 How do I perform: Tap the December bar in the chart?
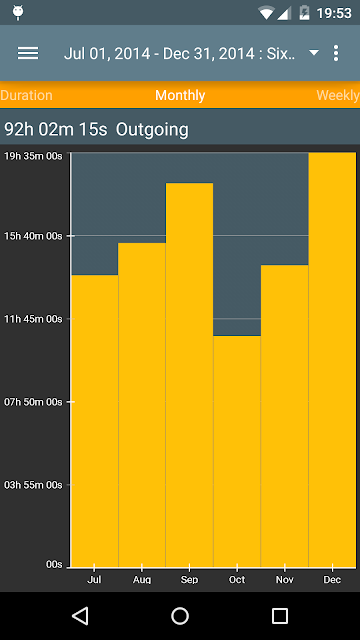pos(332,360)
